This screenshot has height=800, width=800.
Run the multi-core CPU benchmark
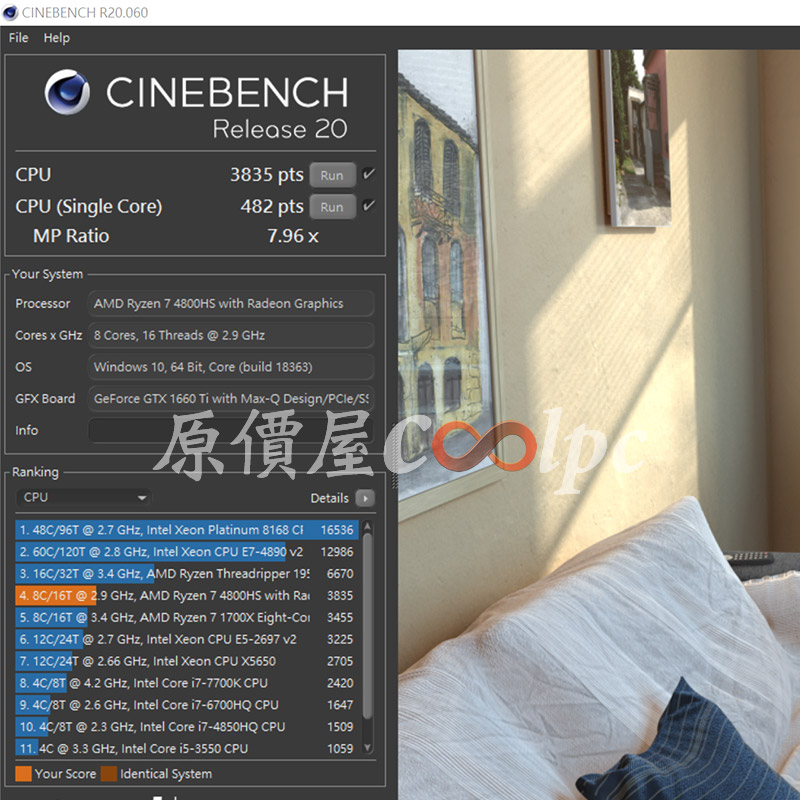click(x=332, y=175)
